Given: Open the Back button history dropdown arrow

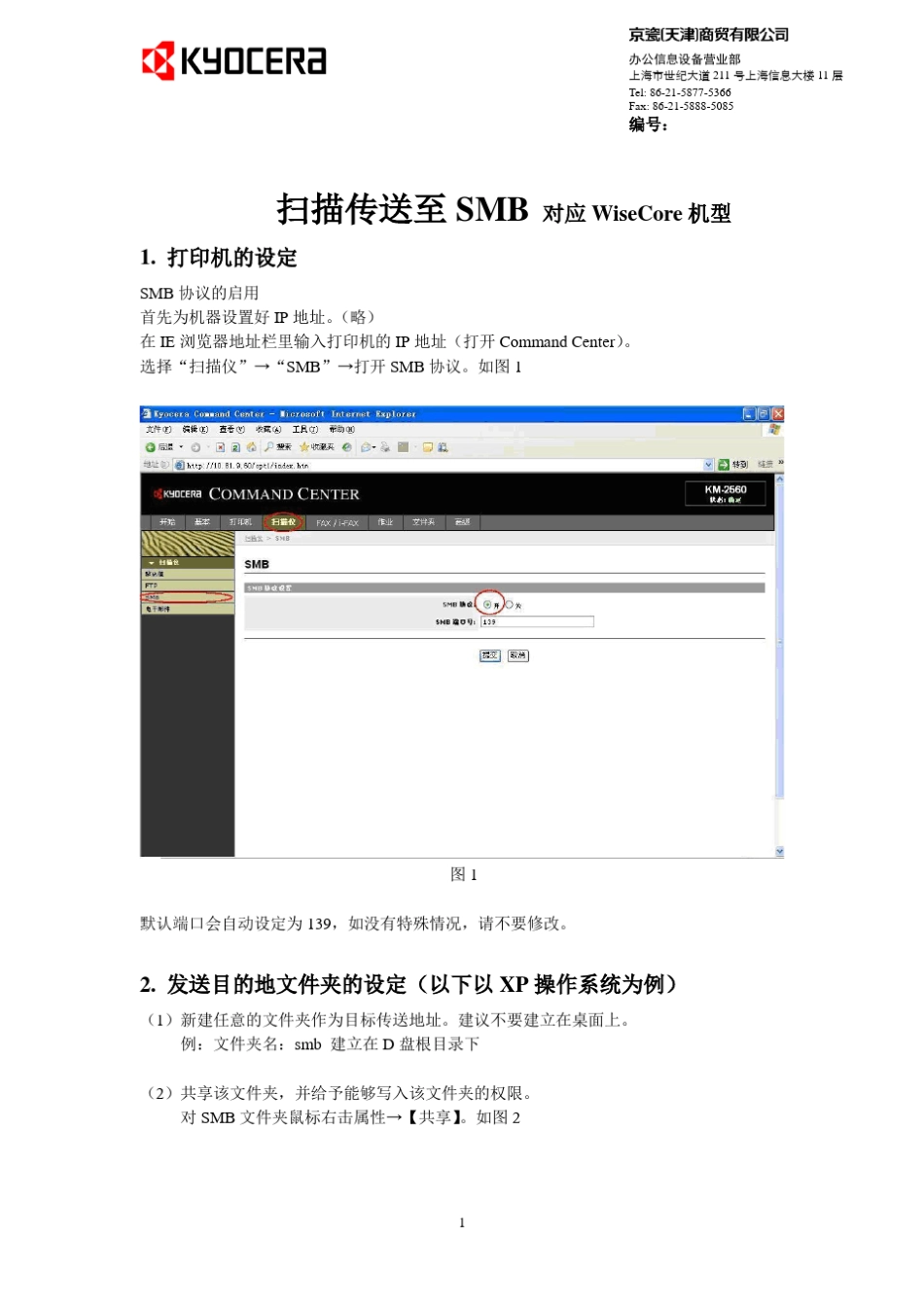Looking at the screenshot, I should (x=181, y=447).
